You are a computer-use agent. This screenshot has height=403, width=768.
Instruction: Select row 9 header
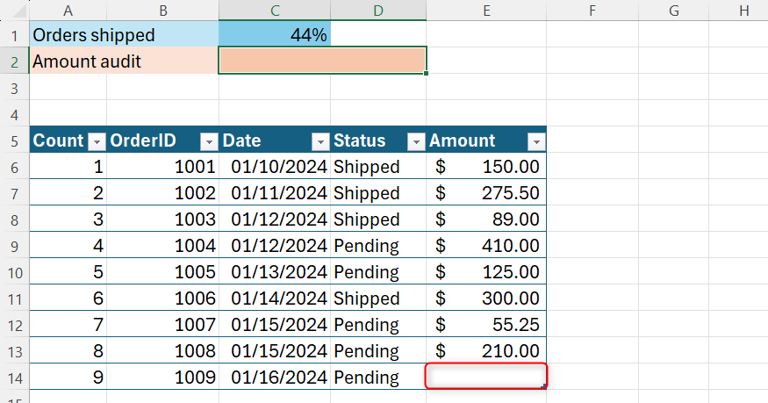[15, 246]
